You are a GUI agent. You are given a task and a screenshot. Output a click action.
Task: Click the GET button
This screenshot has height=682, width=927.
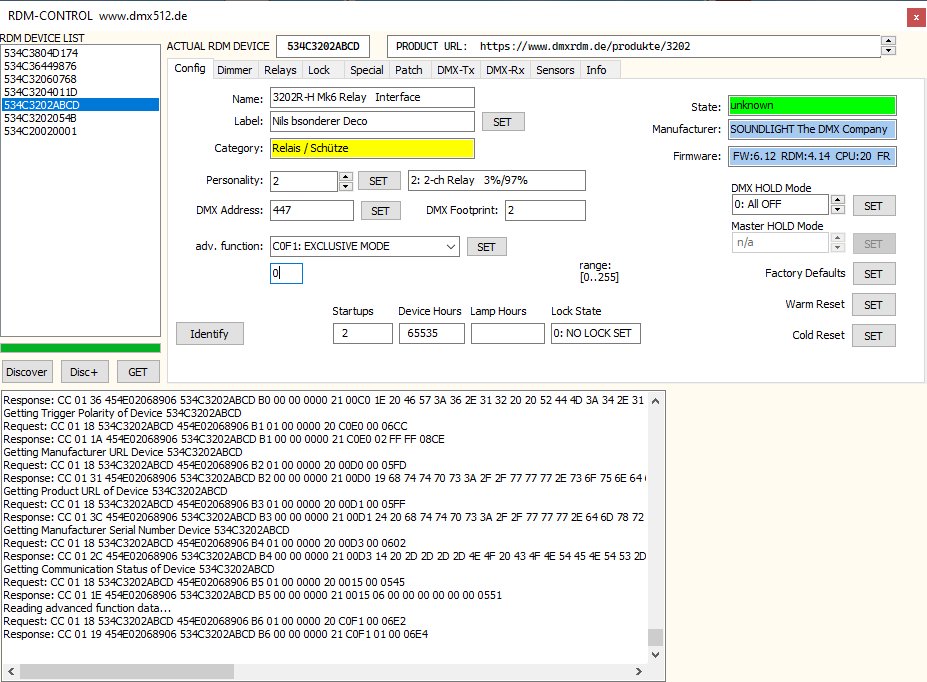tap(138, 372)
